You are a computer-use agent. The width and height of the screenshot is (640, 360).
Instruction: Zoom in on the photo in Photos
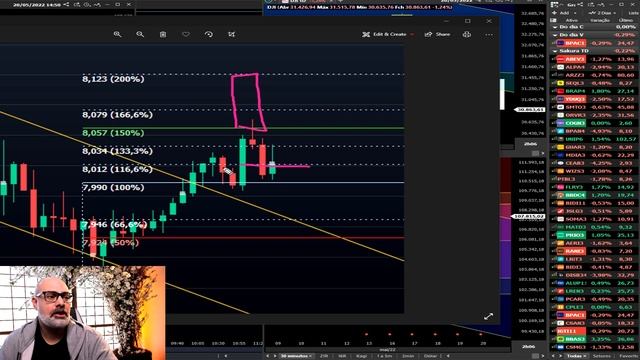118,34
